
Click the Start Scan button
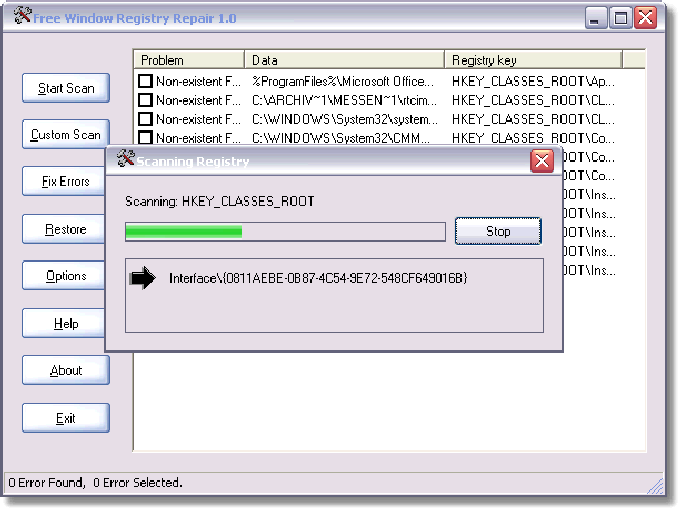(x=66, y=88)
